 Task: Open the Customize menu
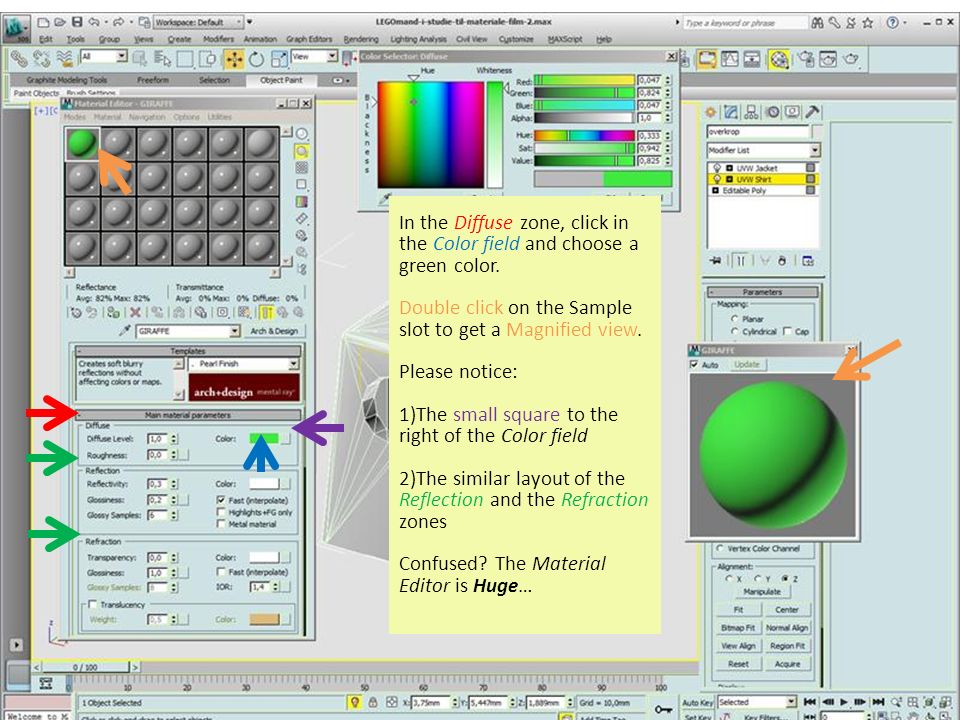pos(516,39)
